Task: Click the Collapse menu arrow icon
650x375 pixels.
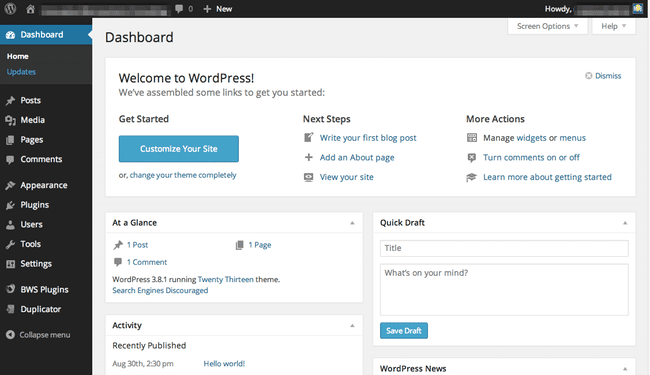Action: coord(10,335)
